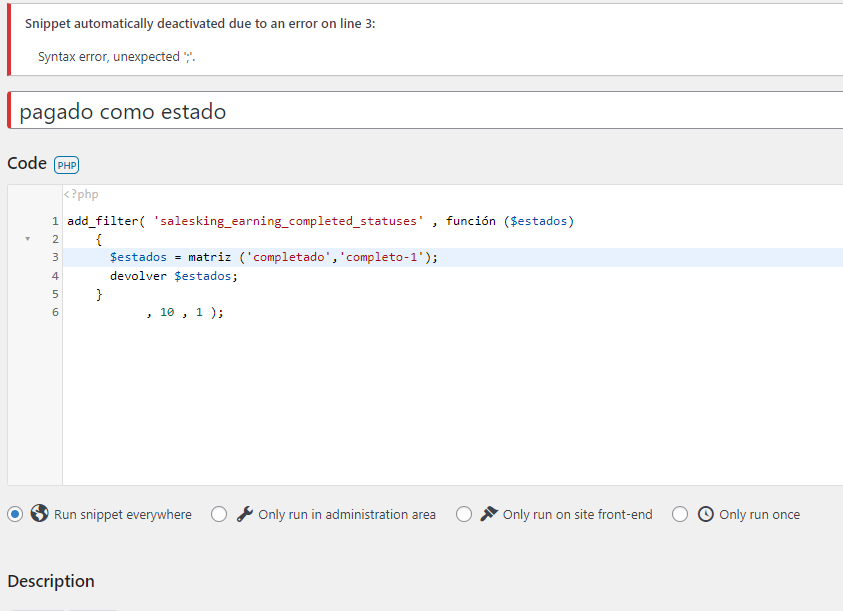The width and height of the screenshot is (843, 611).
Task: Click the 'add_filter(' text in line 1
Action: point(106,221)
